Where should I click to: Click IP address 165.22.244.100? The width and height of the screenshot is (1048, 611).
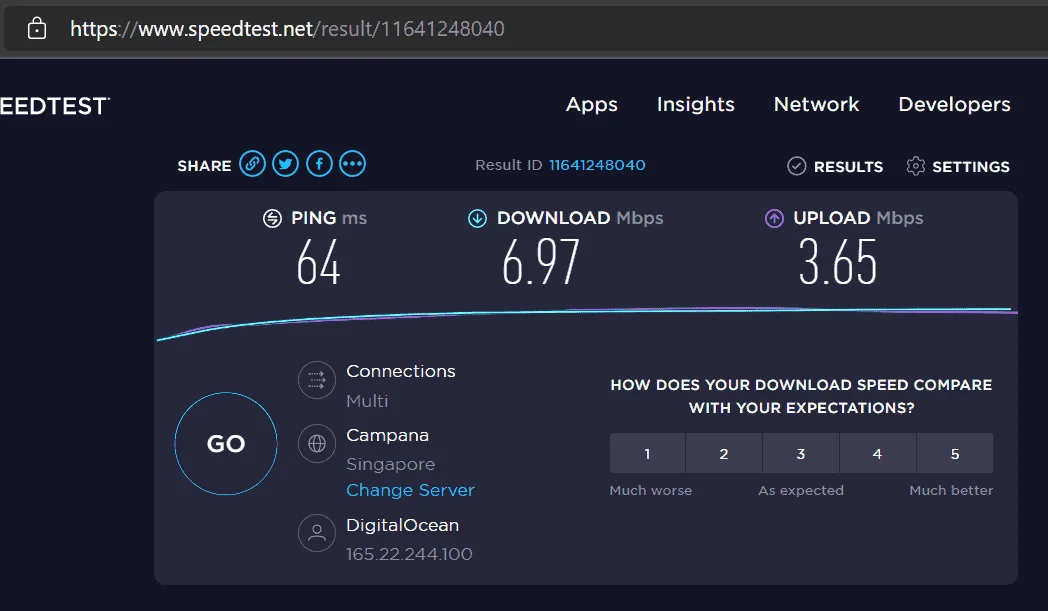(409, 554)
